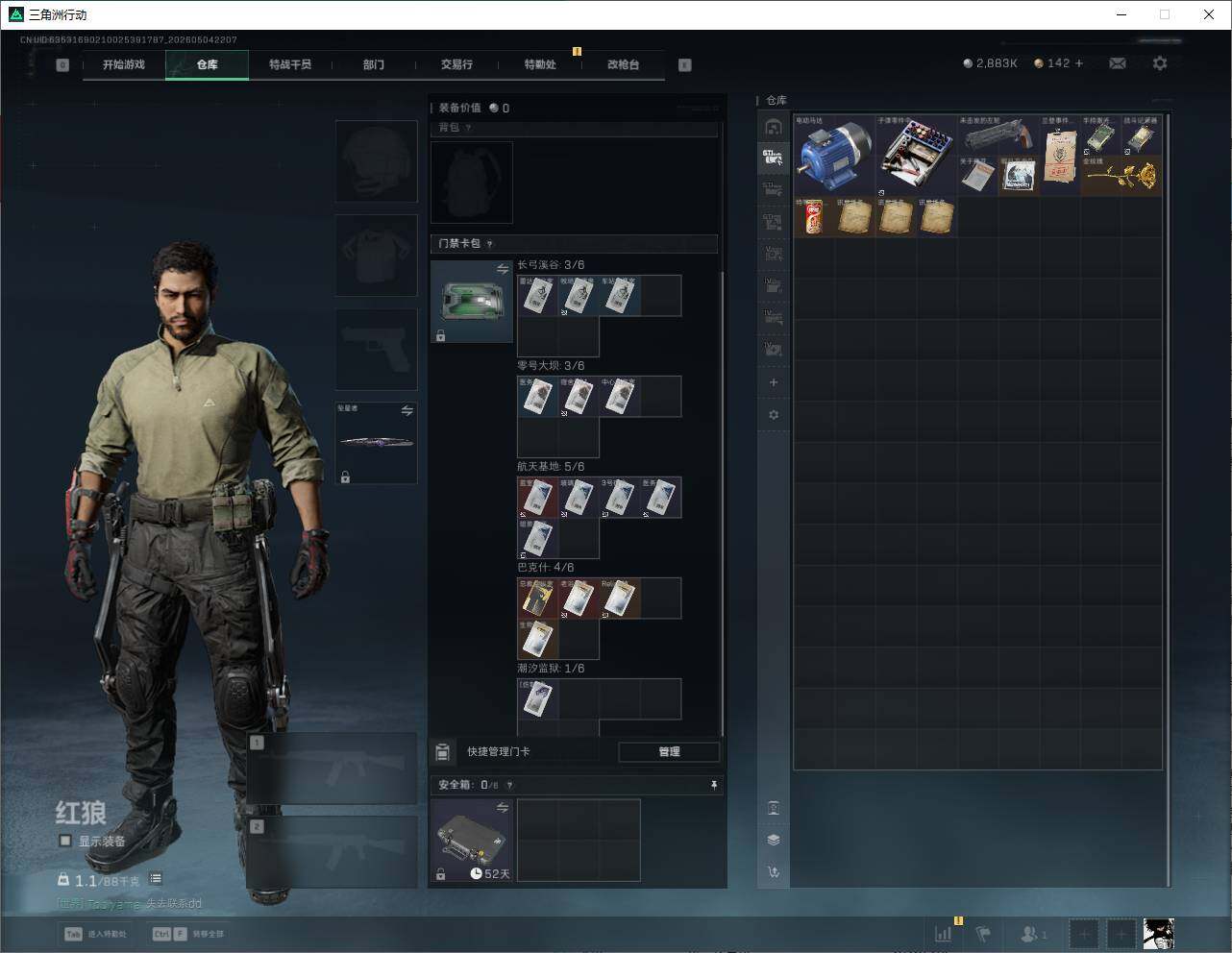Viewport: 1232px width, 953px height.
Task: Open the weight details list icon
Action: point(156,879)
